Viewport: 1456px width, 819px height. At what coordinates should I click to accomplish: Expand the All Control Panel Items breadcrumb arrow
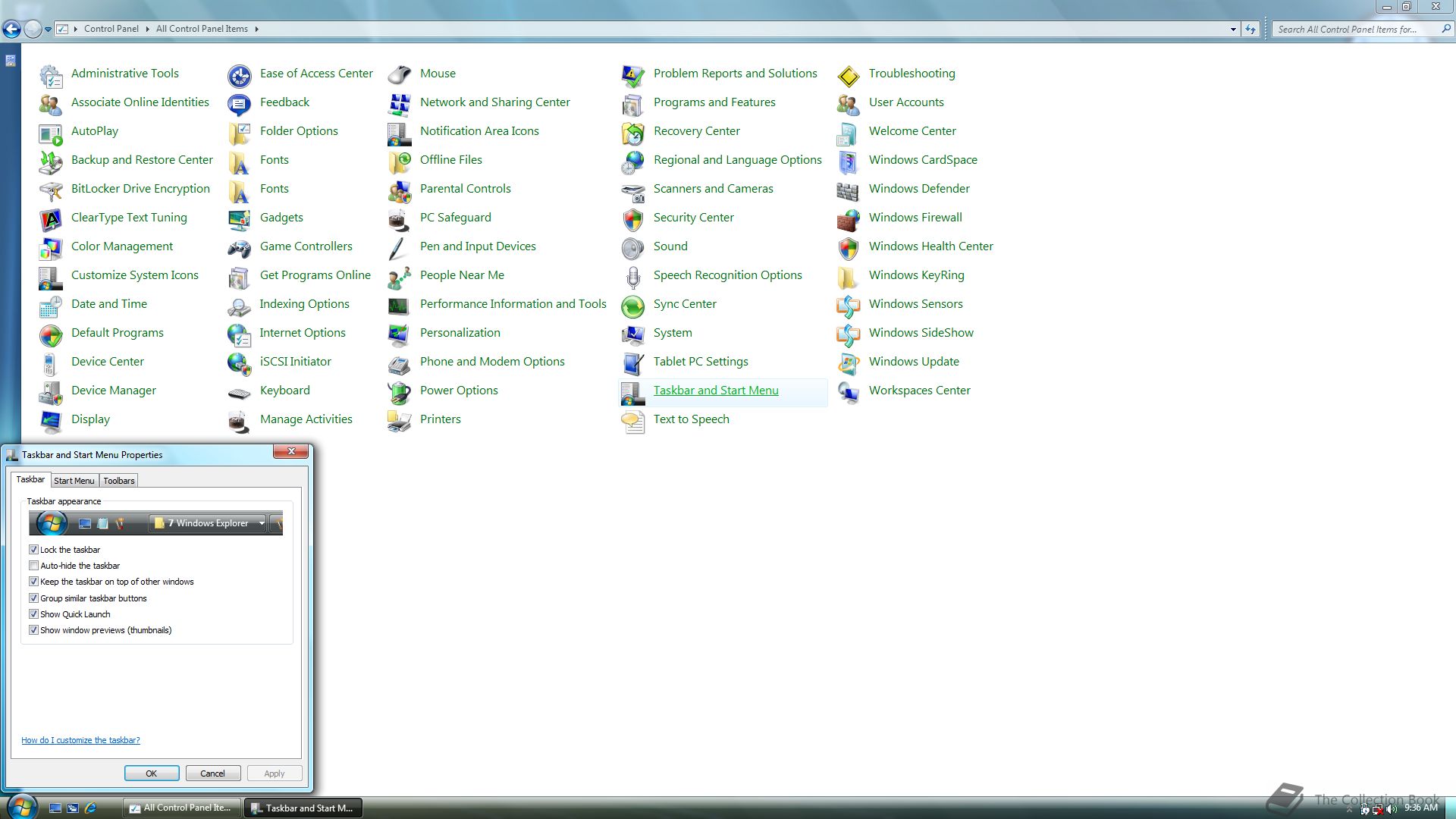pos(256,30)
